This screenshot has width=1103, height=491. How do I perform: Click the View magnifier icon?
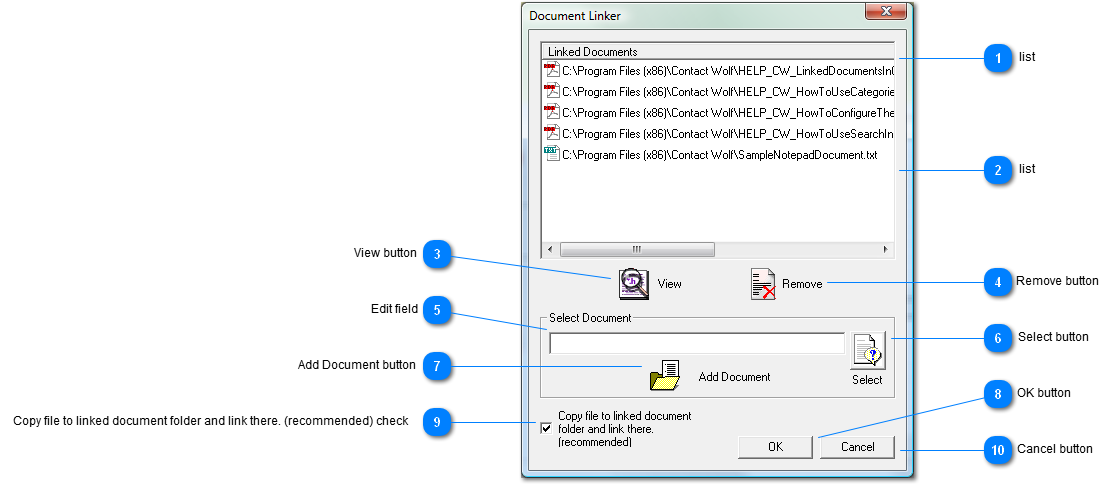(x=634, y=284)
